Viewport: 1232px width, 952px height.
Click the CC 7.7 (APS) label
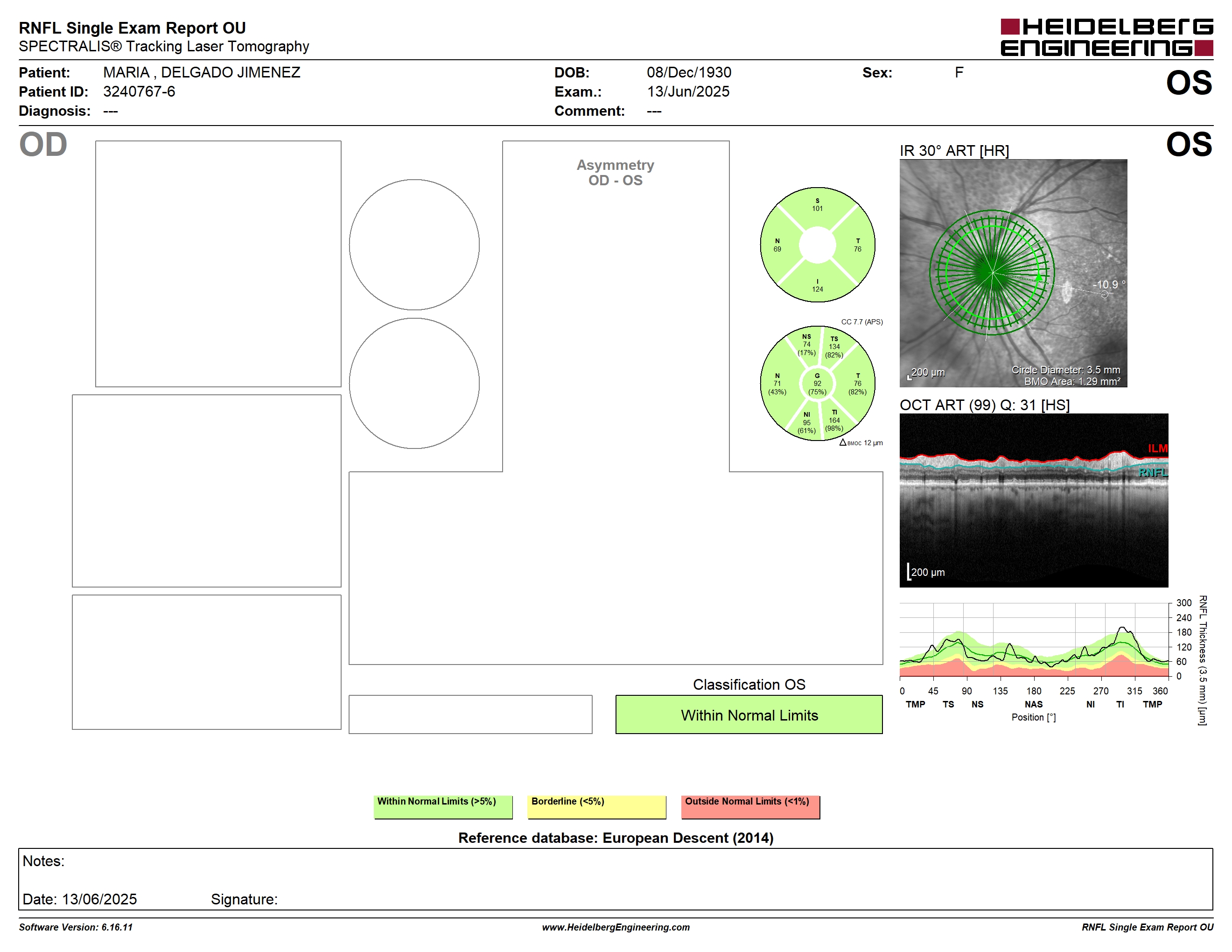coord(862,322)
